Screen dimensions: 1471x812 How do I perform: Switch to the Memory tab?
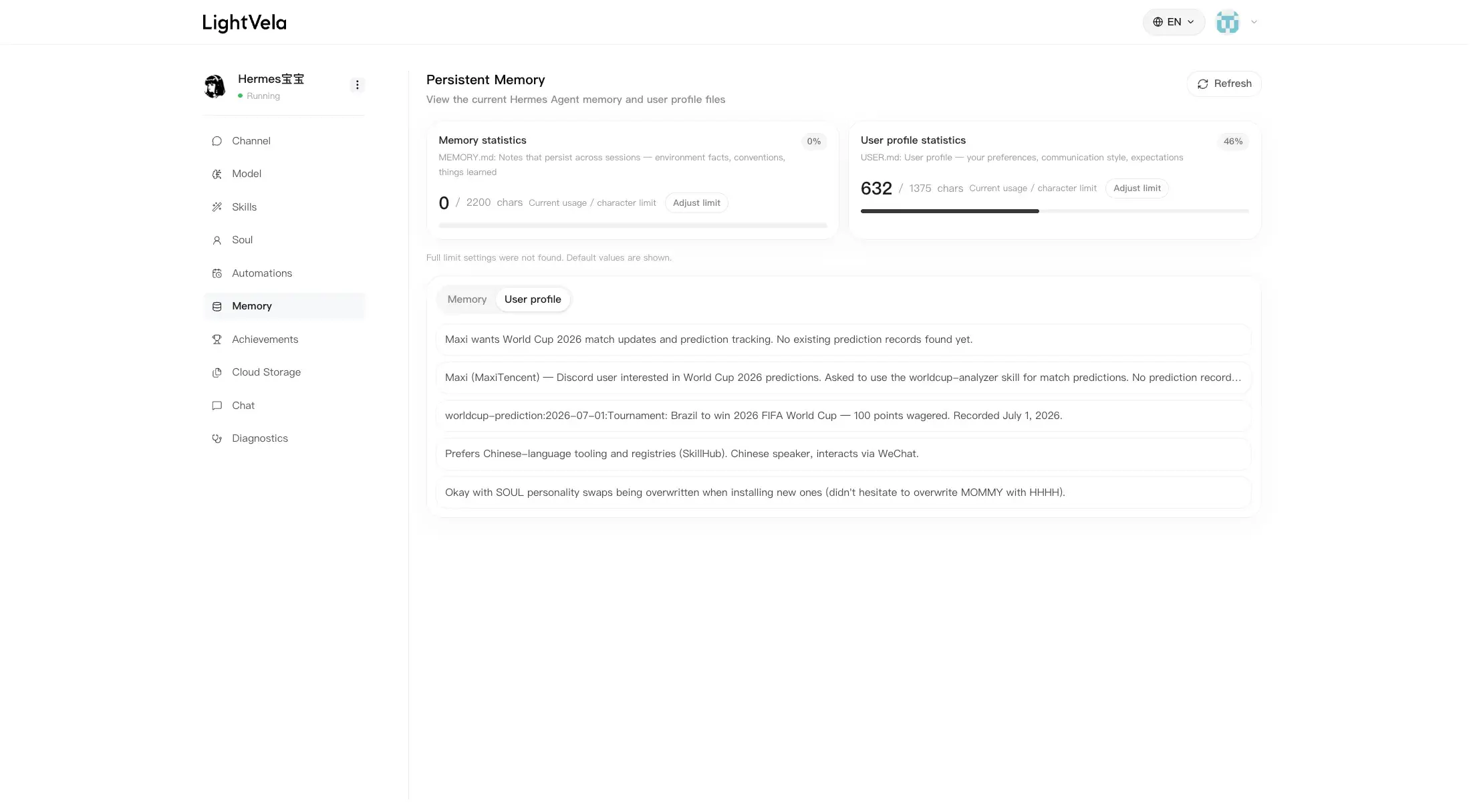[x=467, y=299]
